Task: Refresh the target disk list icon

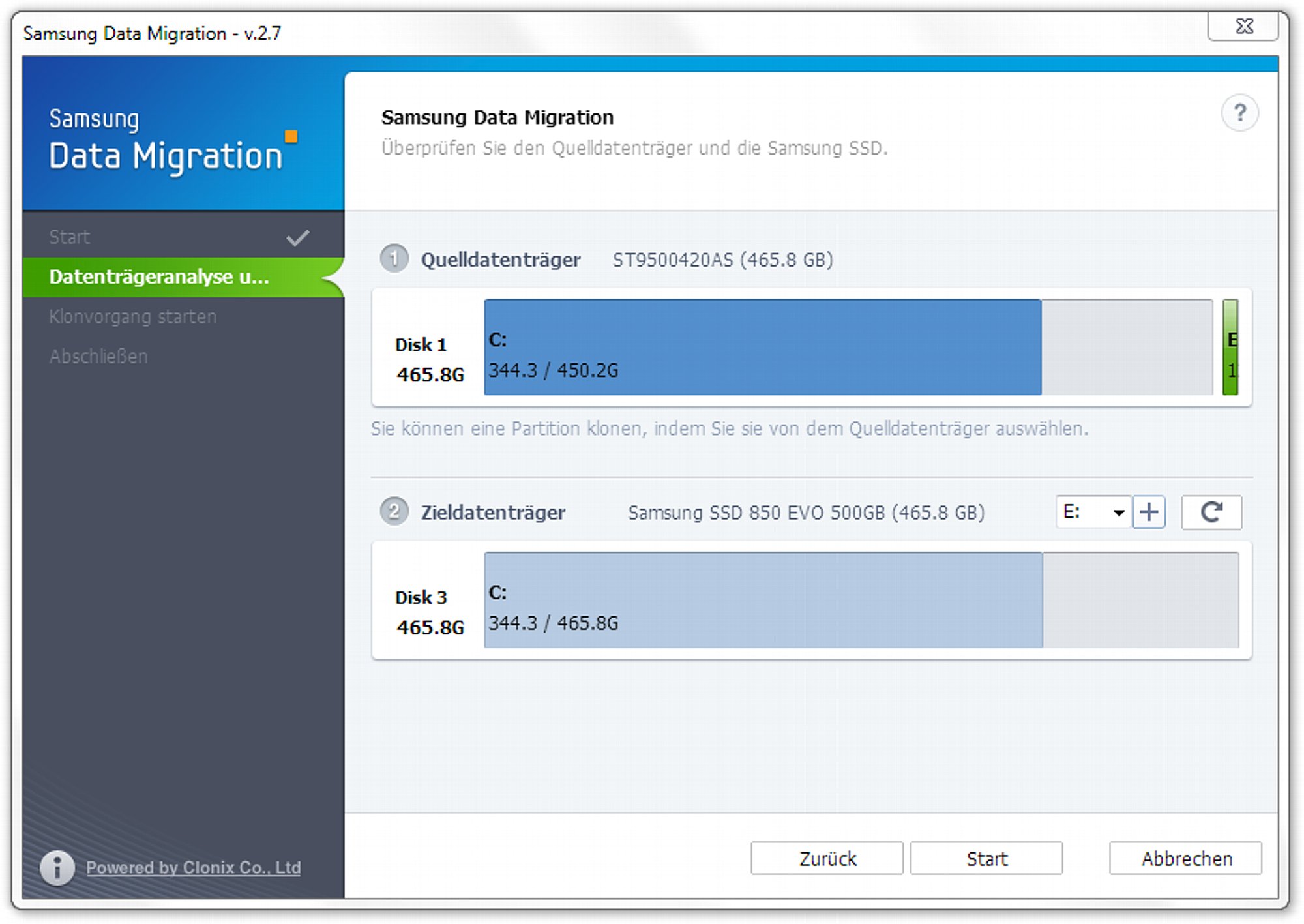Action: coord(1211,512)
